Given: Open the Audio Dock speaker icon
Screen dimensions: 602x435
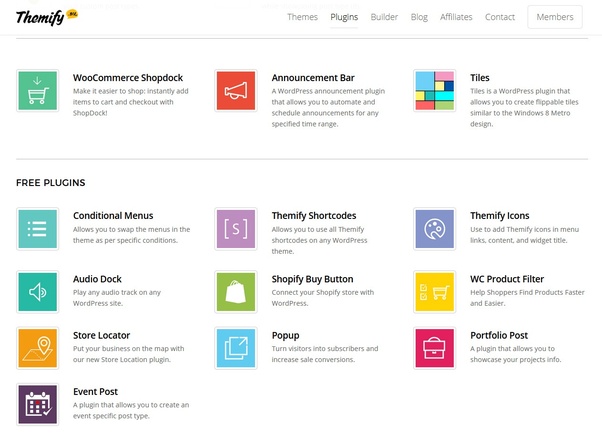Looking at the screenshot, I should click(38, 292).
